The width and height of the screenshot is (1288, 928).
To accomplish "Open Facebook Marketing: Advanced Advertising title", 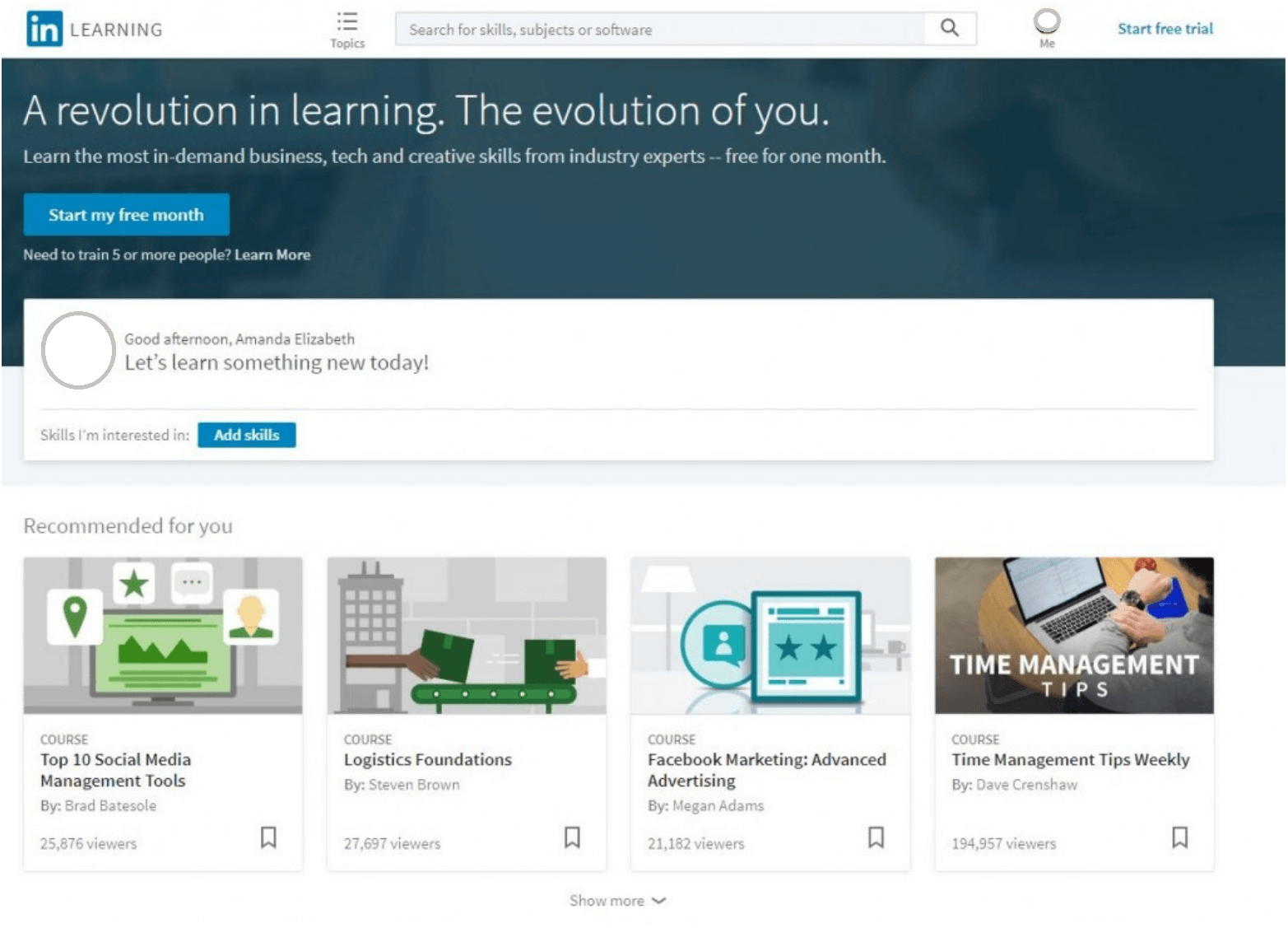I will (767, 770).
